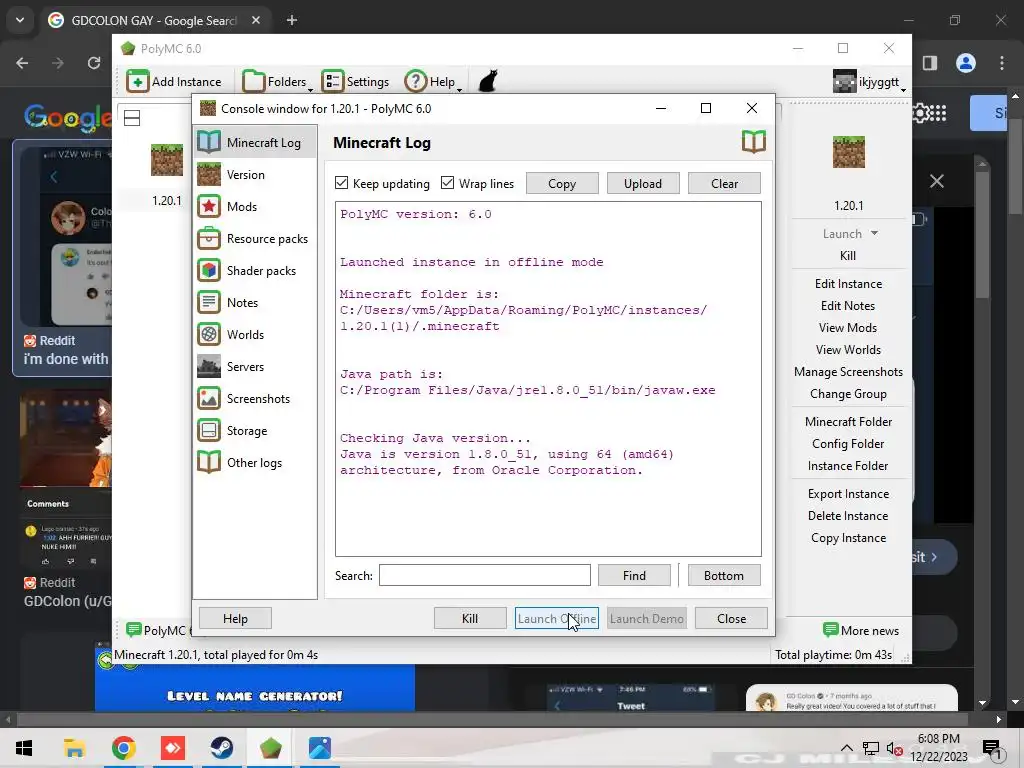
Task: Open Steam from taskbar
Action: 221,748
